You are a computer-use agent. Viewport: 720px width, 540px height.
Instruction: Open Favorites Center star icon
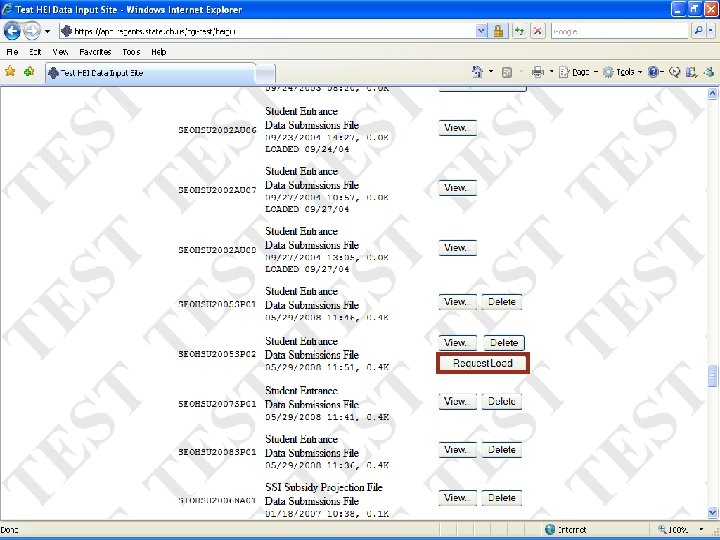[x=10, y=72]
